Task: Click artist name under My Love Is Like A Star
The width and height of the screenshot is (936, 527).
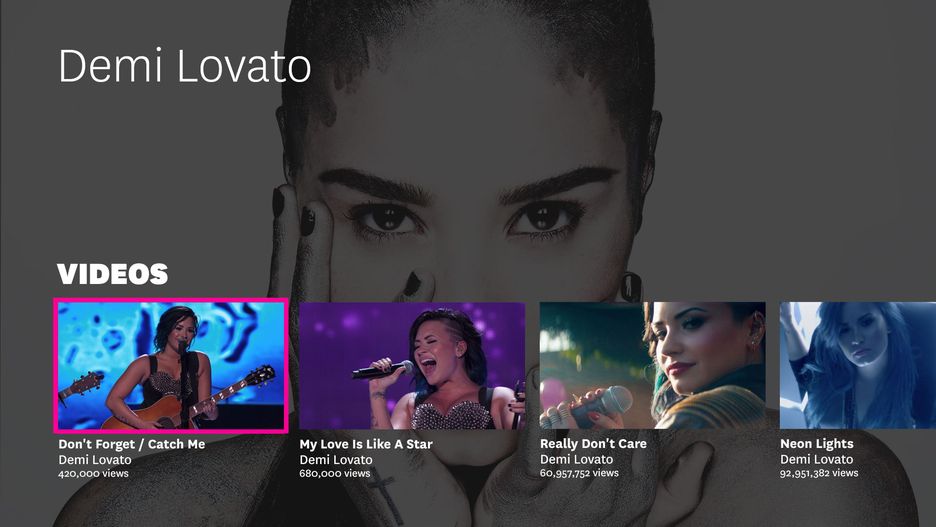Action: (x=336, y=460)
